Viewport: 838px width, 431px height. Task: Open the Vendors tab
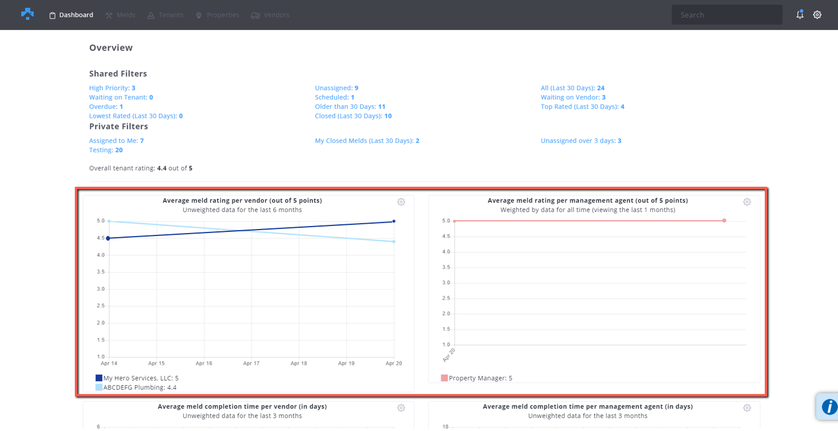(x=270, y=15)
